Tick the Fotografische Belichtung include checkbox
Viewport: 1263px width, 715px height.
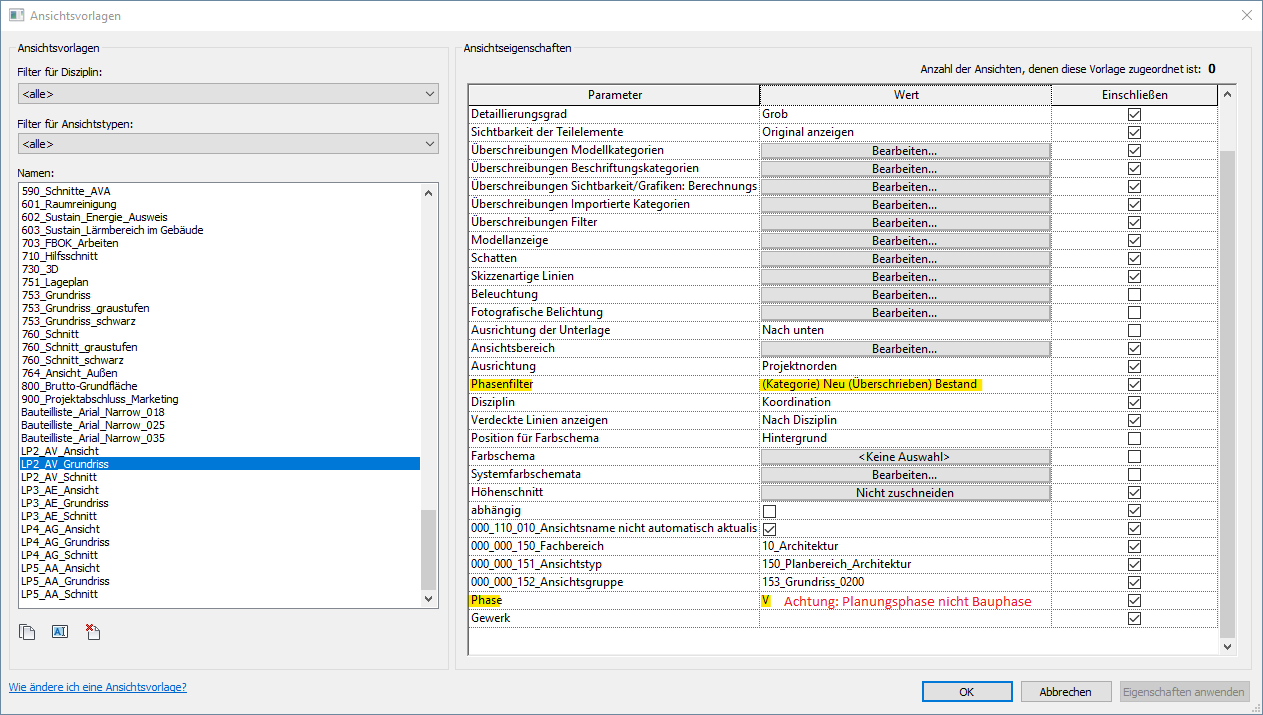coord(1134,313)
